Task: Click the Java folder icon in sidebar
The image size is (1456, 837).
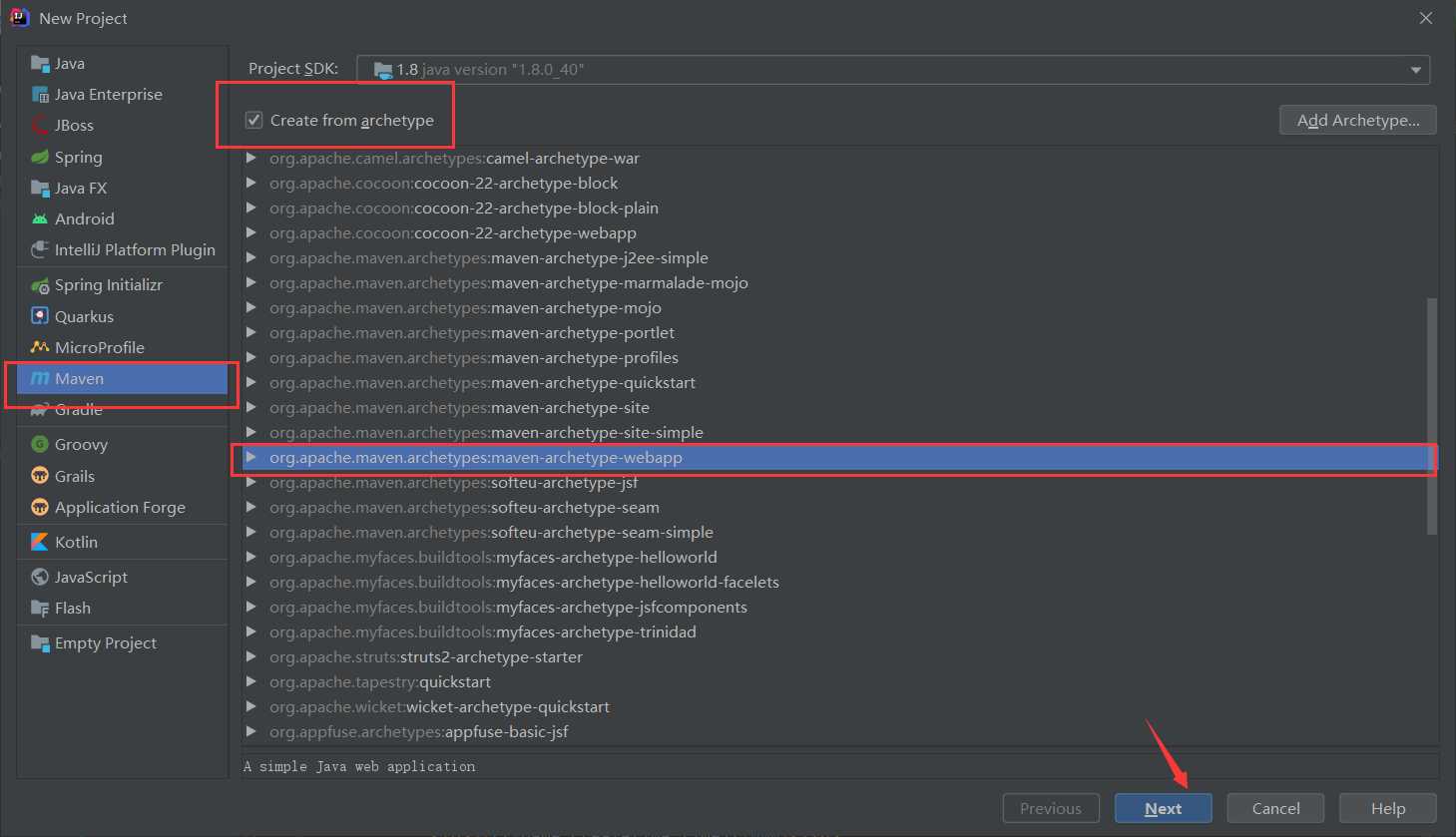Action: tap(40, 64)
